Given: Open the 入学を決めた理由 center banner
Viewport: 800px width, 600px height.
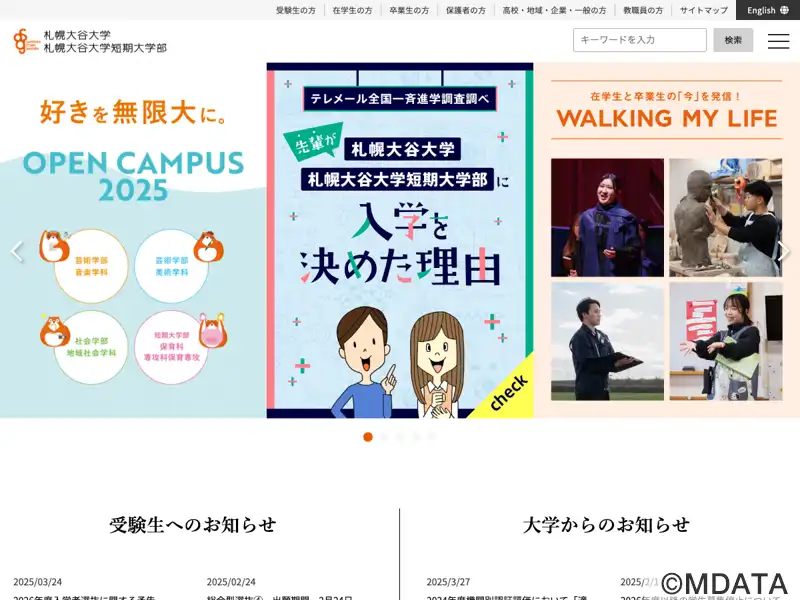Looking at the screenshot, I should [x=400, y=240].
